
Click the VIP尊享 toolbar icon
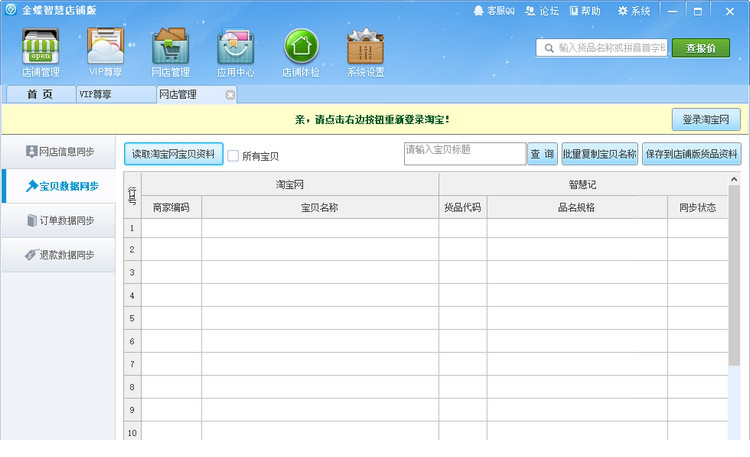[105, 49]
